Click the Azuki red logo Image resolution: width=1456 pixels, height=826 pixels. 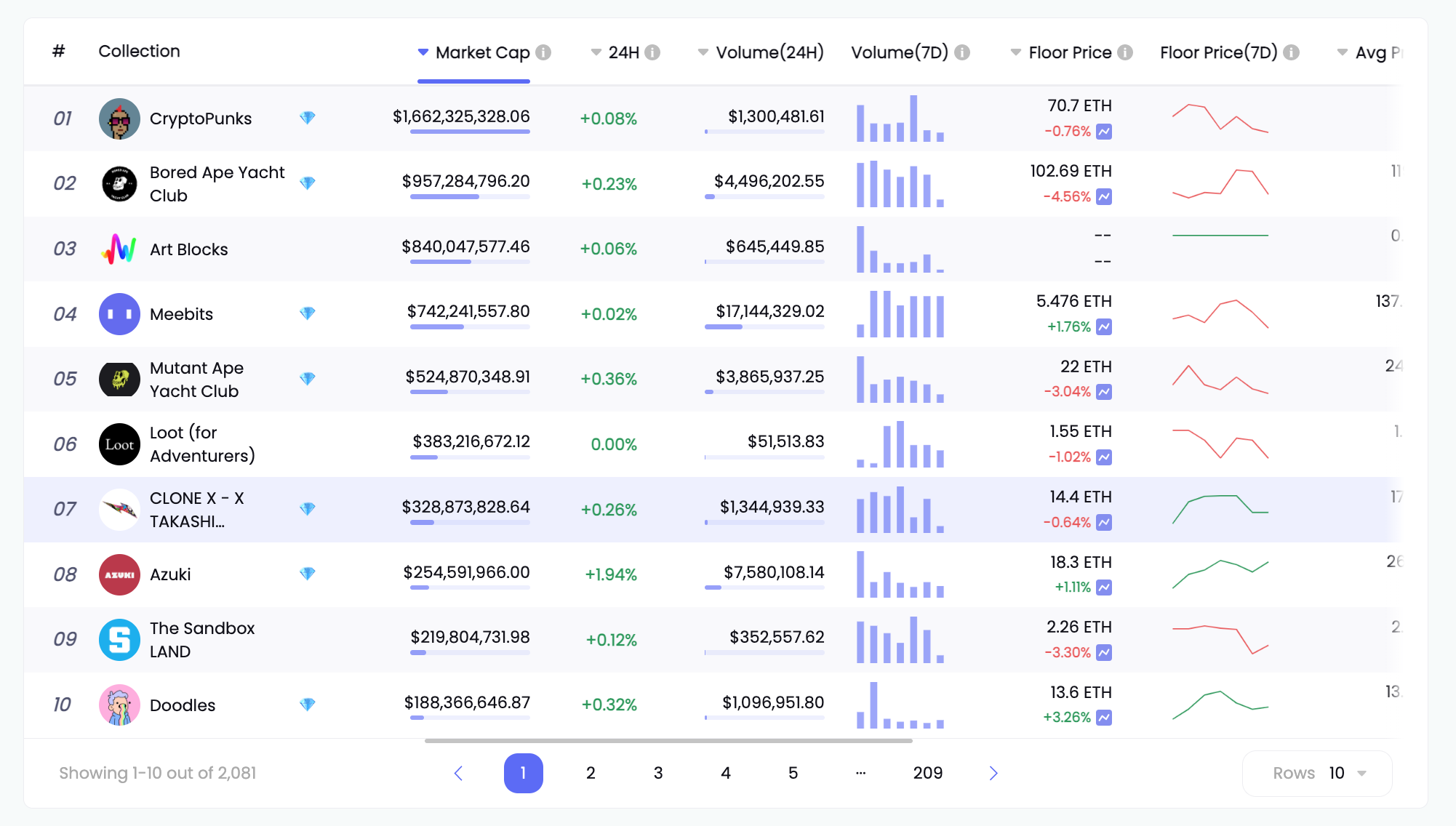click(119, 574)
